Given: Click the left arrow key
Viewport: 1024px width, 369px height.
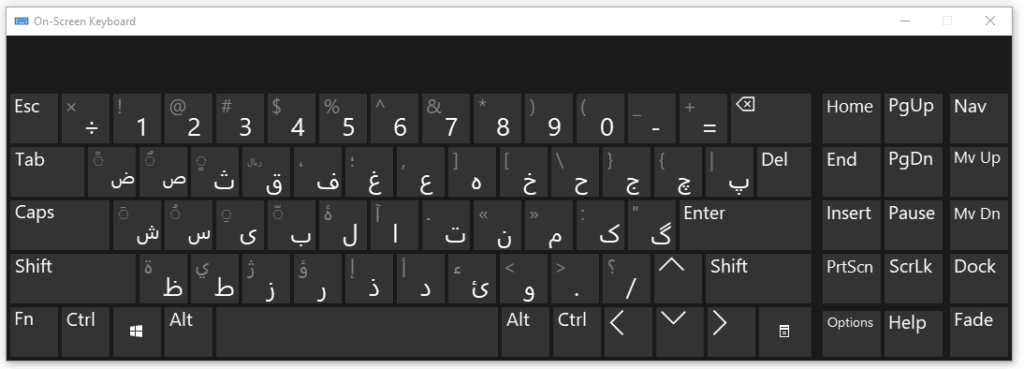Looking at the screenshot, I should [628, 332].
